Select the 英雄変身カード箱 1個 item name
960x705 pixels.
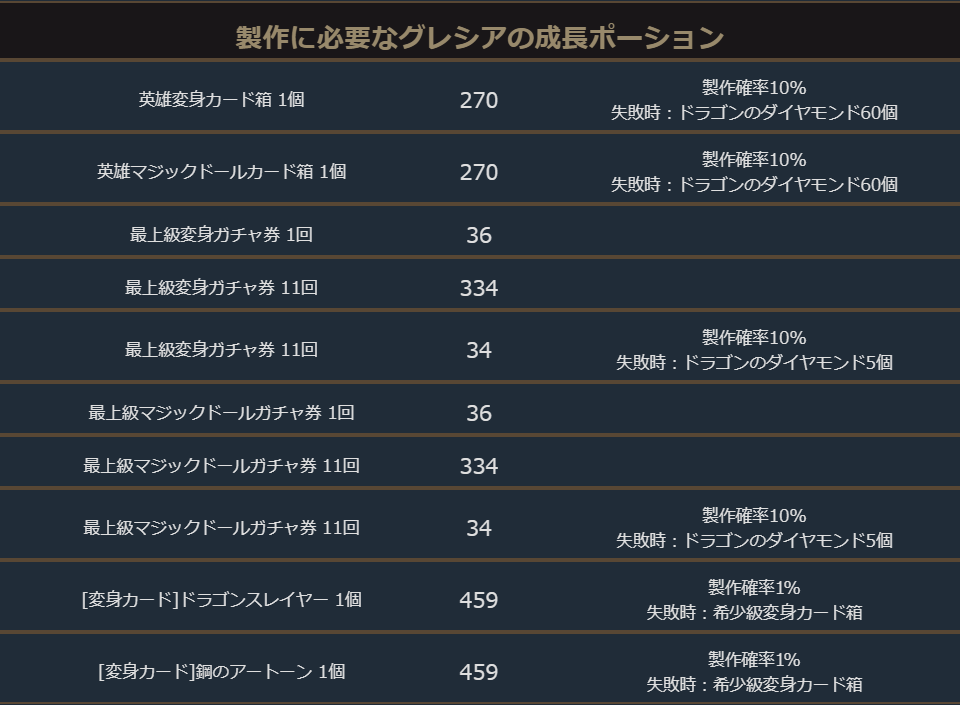click(x=221, y=100)
